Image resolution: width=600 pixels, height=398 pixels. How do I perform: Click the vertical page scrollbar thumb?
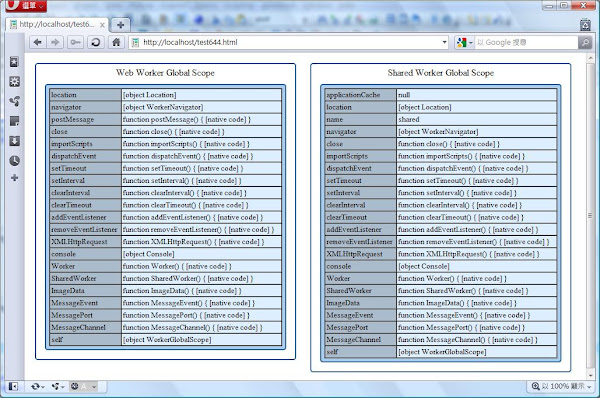click(590, 215)
